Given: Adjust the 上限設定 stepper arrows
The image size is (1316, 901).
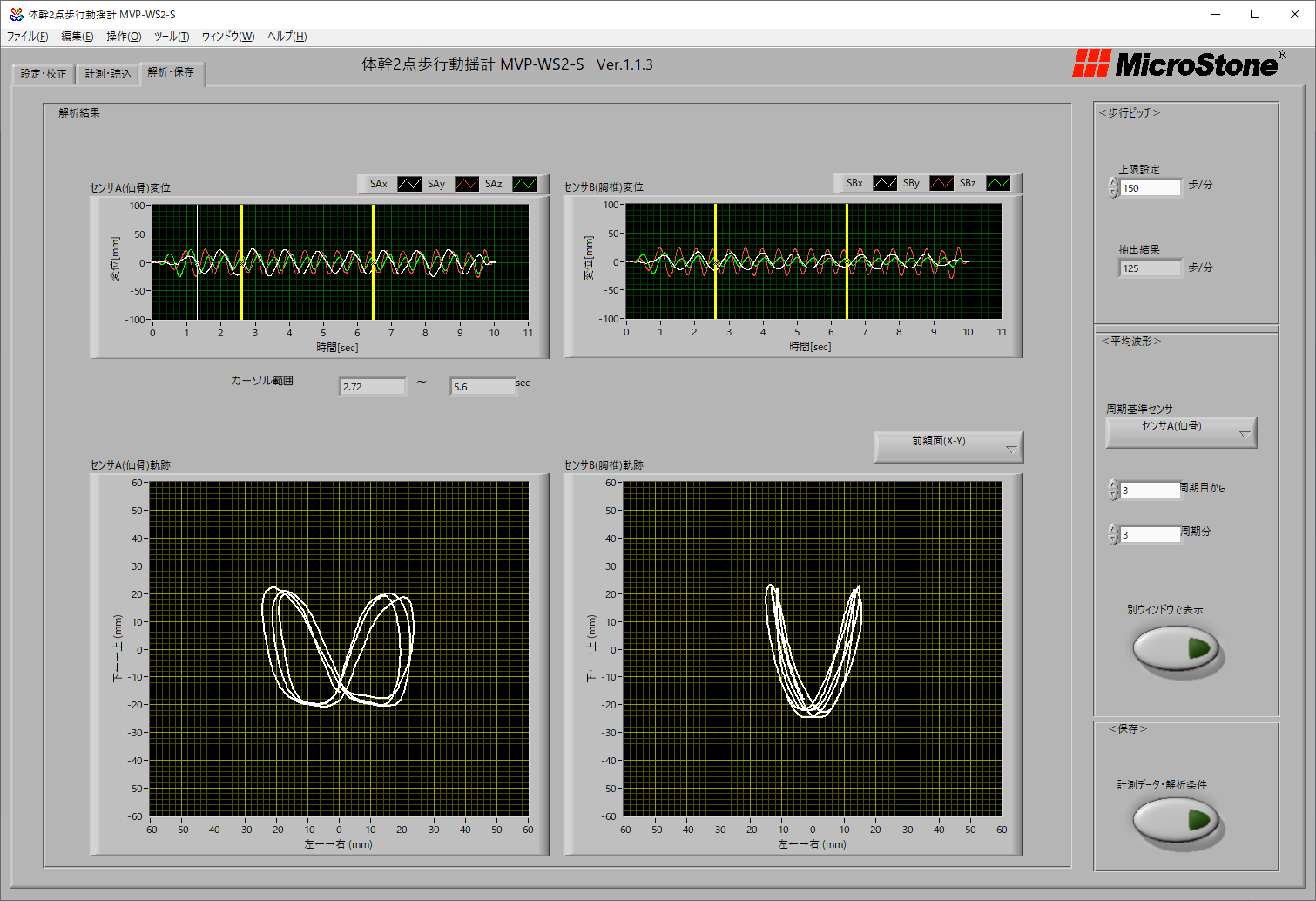Looking at the screenshot, I should [x=1113, y=187].
